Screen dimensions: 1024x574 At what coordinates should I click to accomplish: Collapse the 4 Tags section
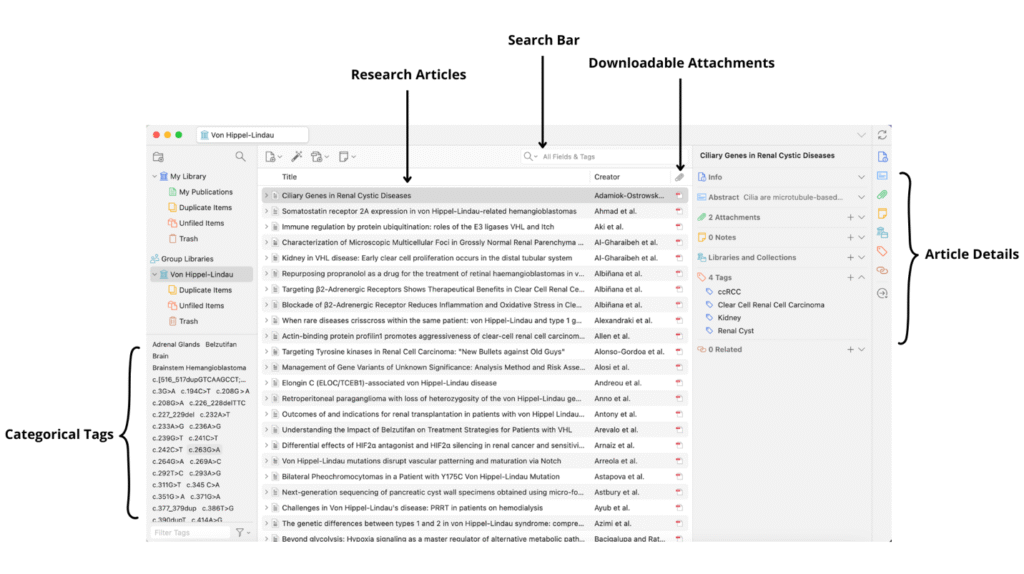click(x=861, y=277)
